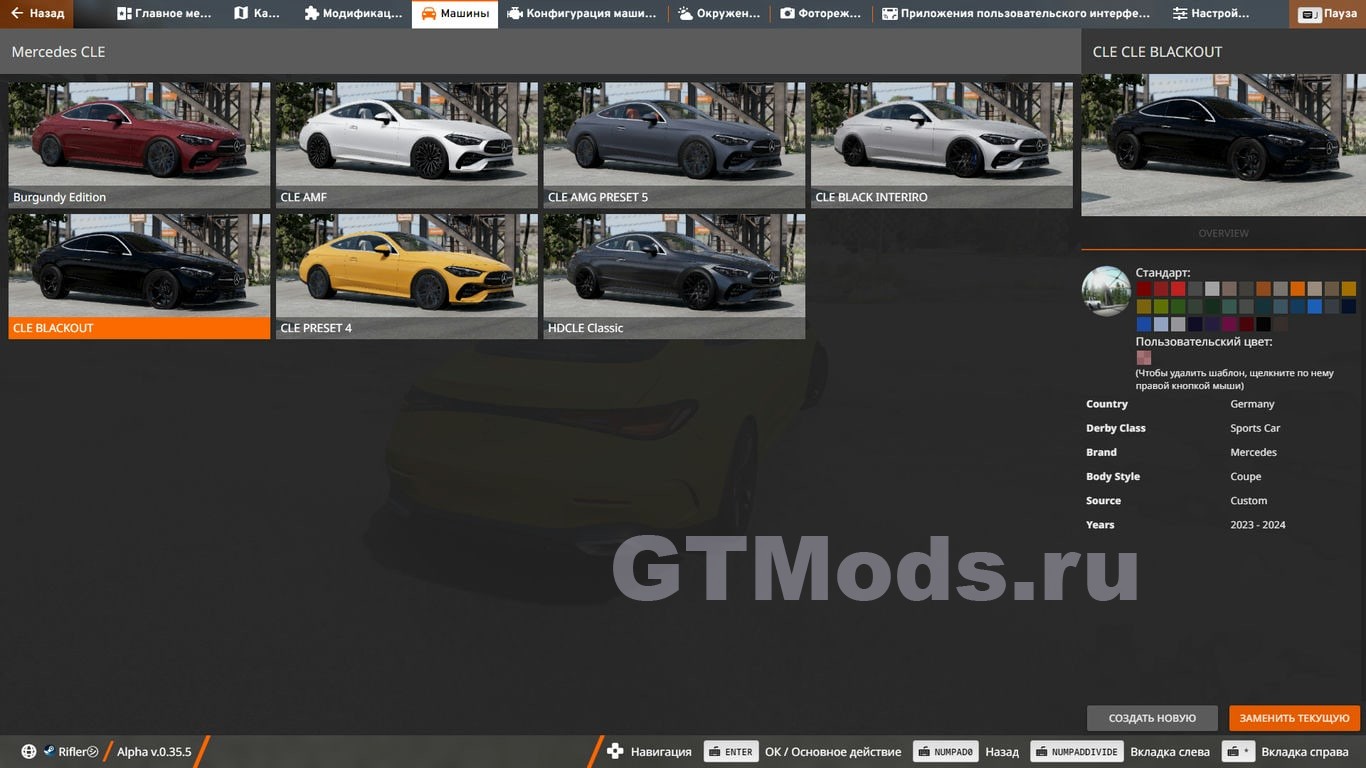1366x768 pixels.
Task: Click the Навигация d-pad icon
Action: (x=615, y=752)
